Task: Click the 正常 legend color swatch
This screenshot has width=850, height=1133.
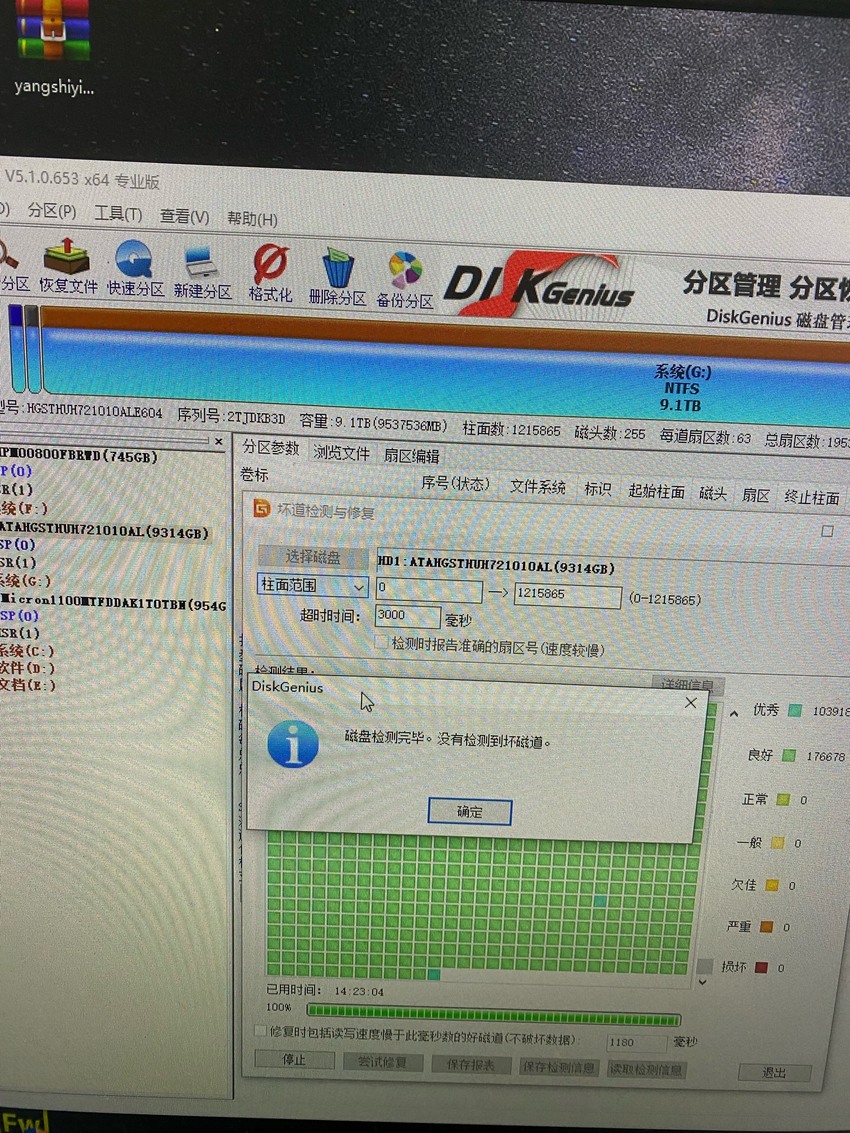Action: [783, 799]
